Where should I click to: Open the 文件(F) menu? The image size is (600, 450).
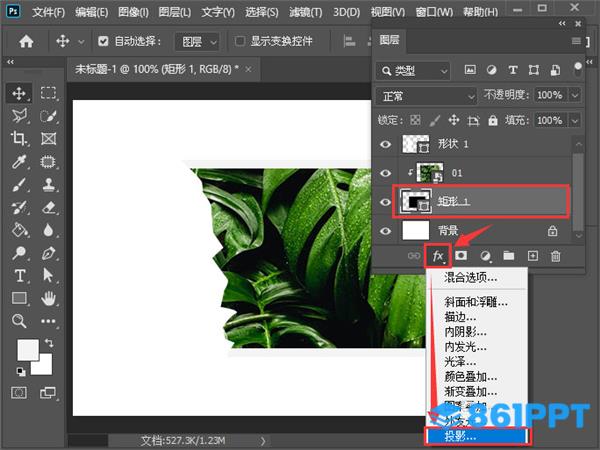pyautogui.click(x=49, y=12)
